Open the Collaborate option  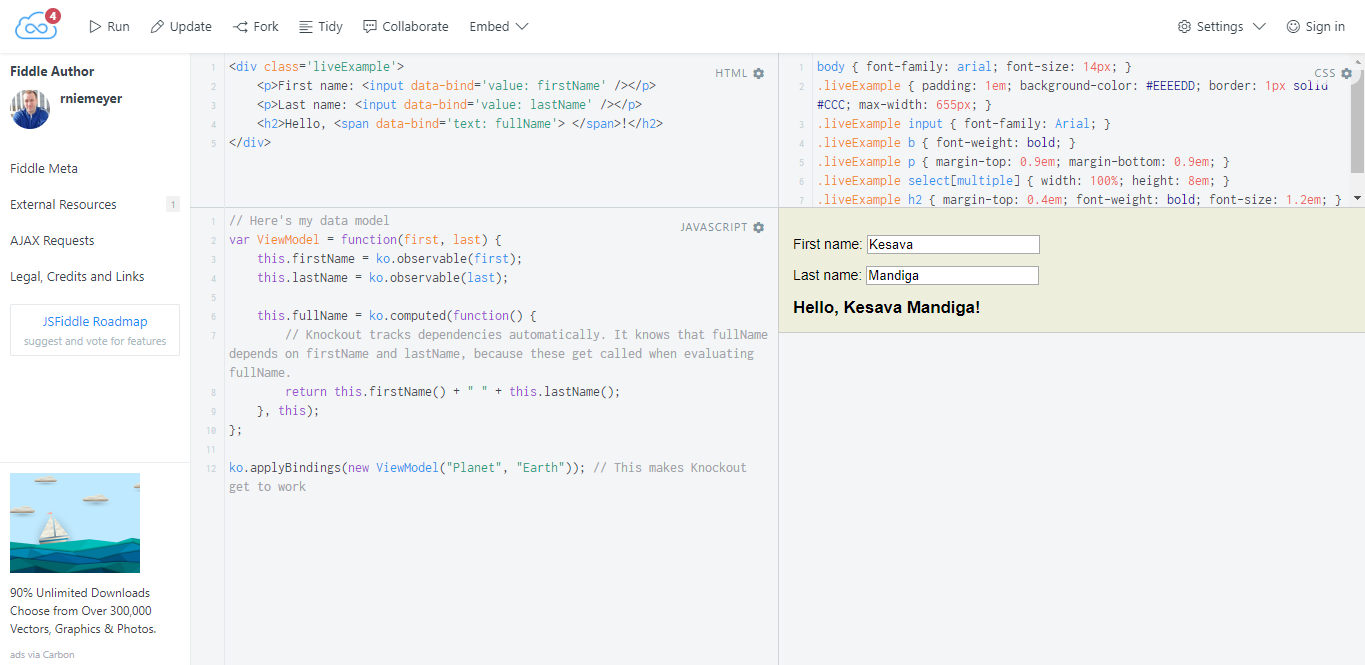[405, 26]
